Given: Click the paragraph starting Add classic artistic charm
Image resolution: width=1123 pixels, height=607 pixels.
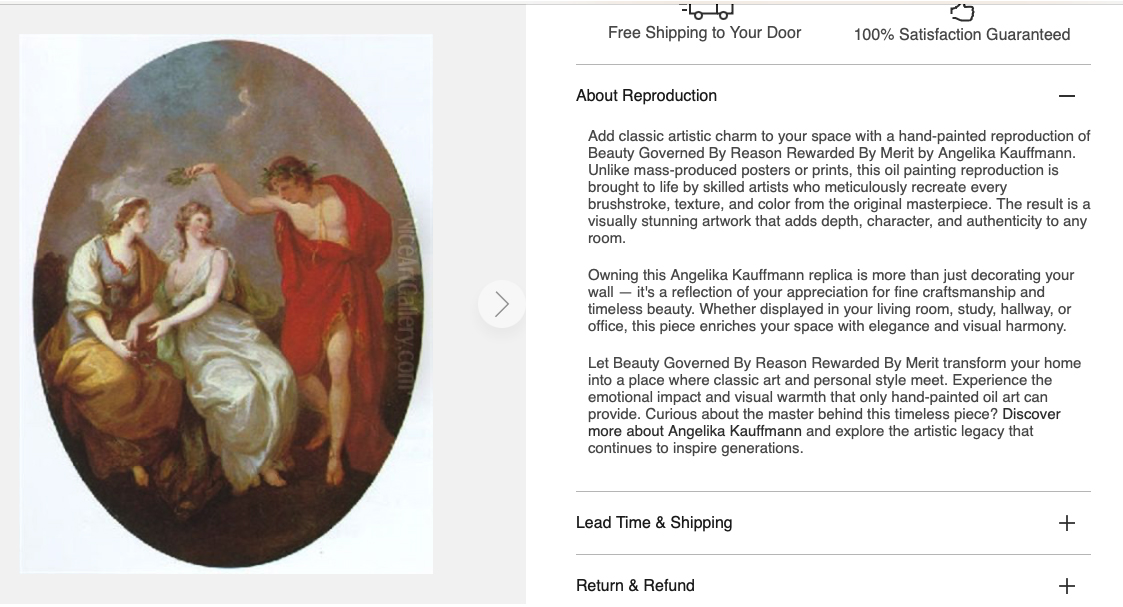Looking at the screenshot, I should tap(839, 187).
